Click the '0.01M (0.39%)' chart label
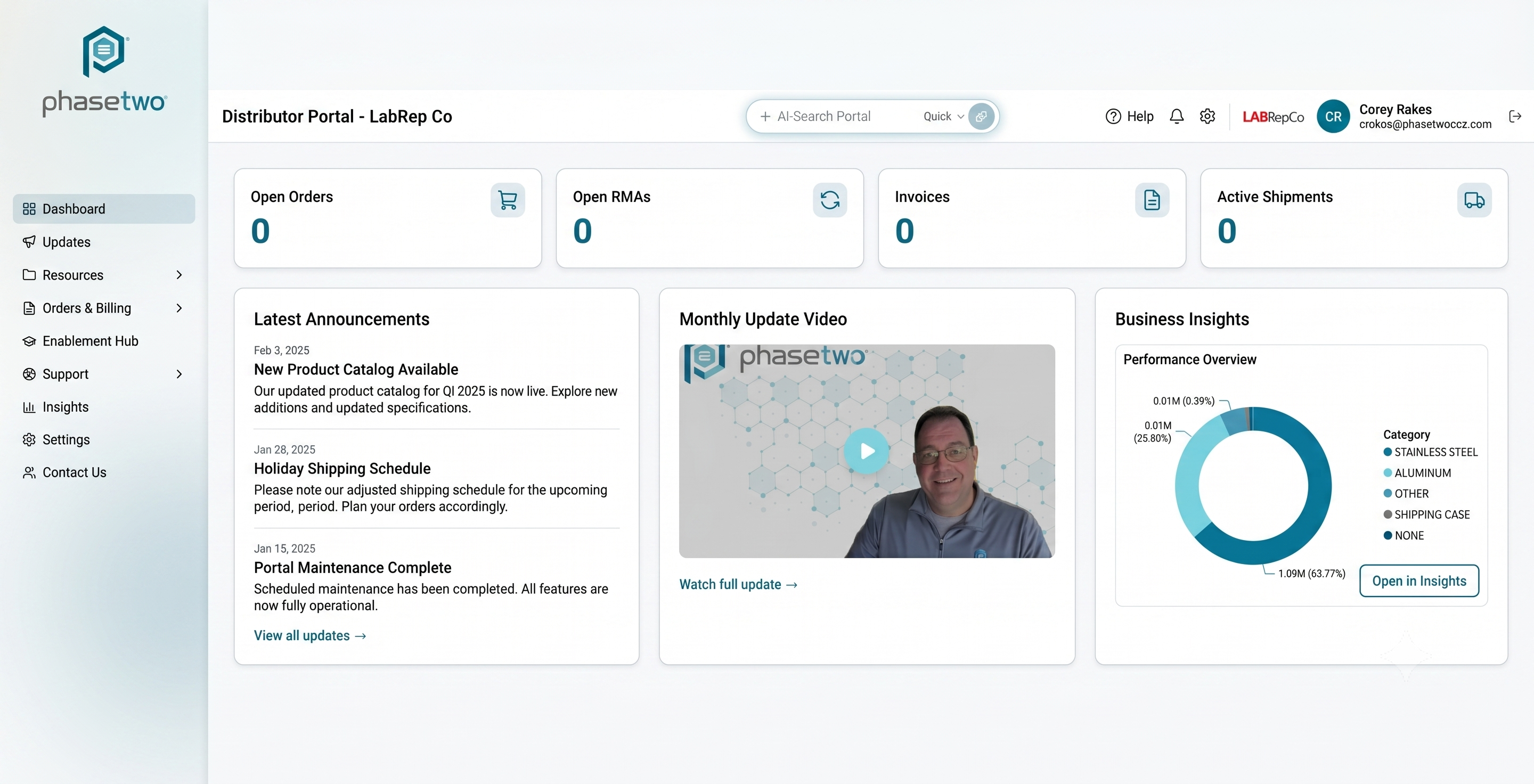 [1183, 401]
